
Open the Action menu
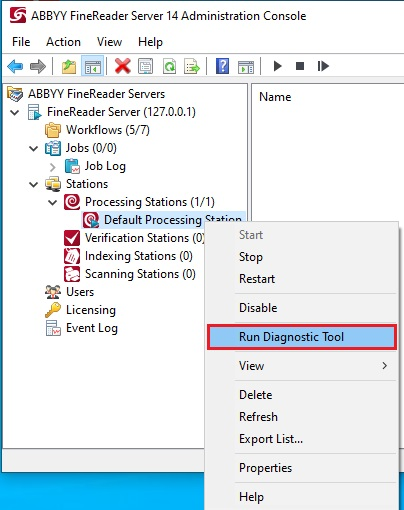point(63,42)
